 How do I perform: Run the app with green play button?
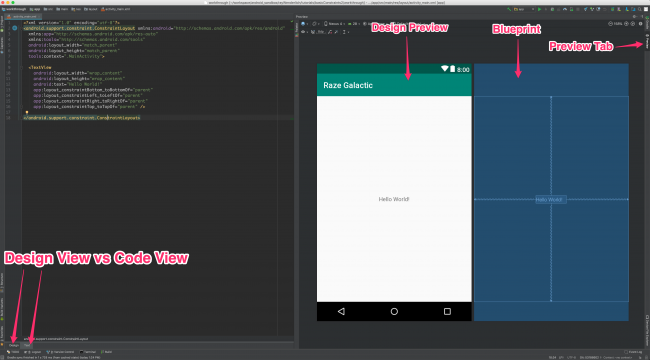pos(539,9)
